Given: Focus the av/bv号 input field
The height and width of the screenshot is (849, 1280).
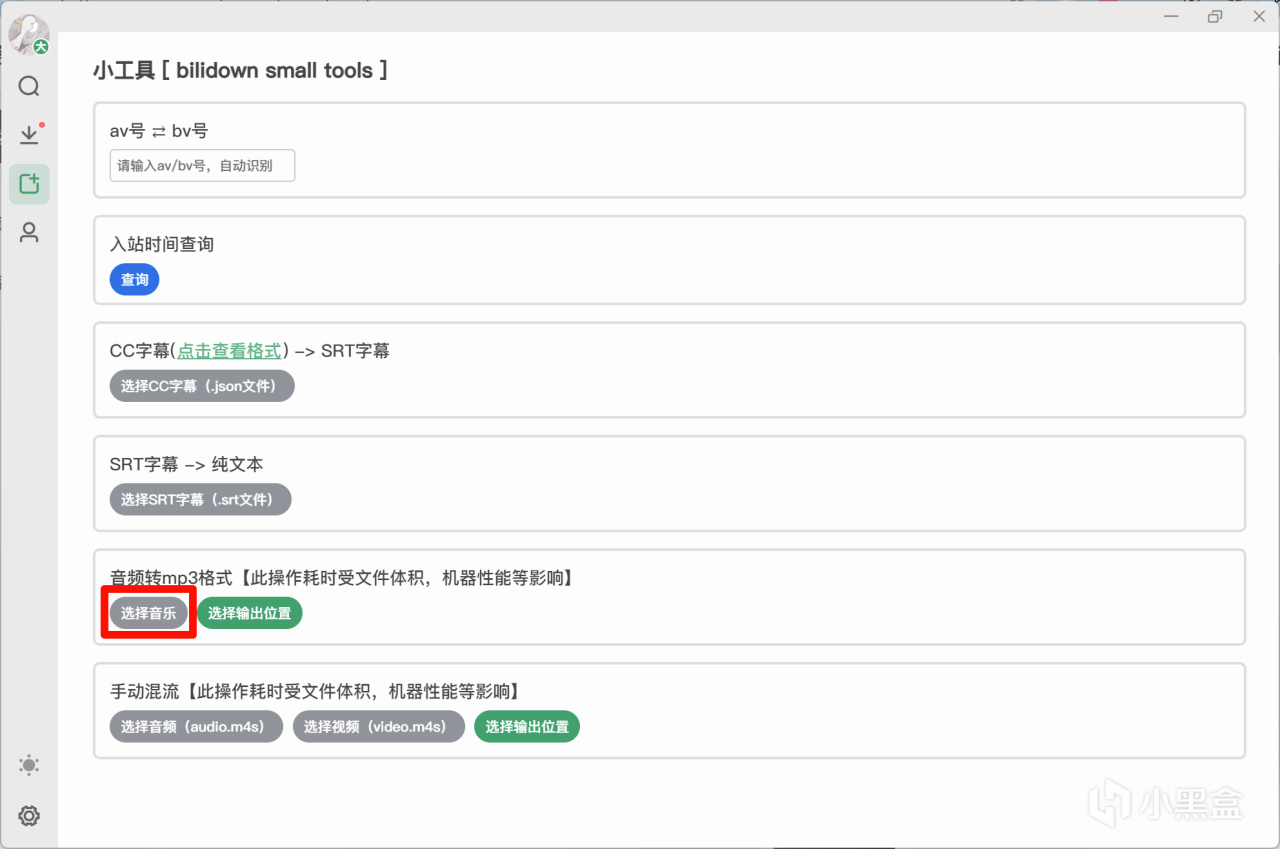Looking at the screenshot, I should (x=202, y=166).
